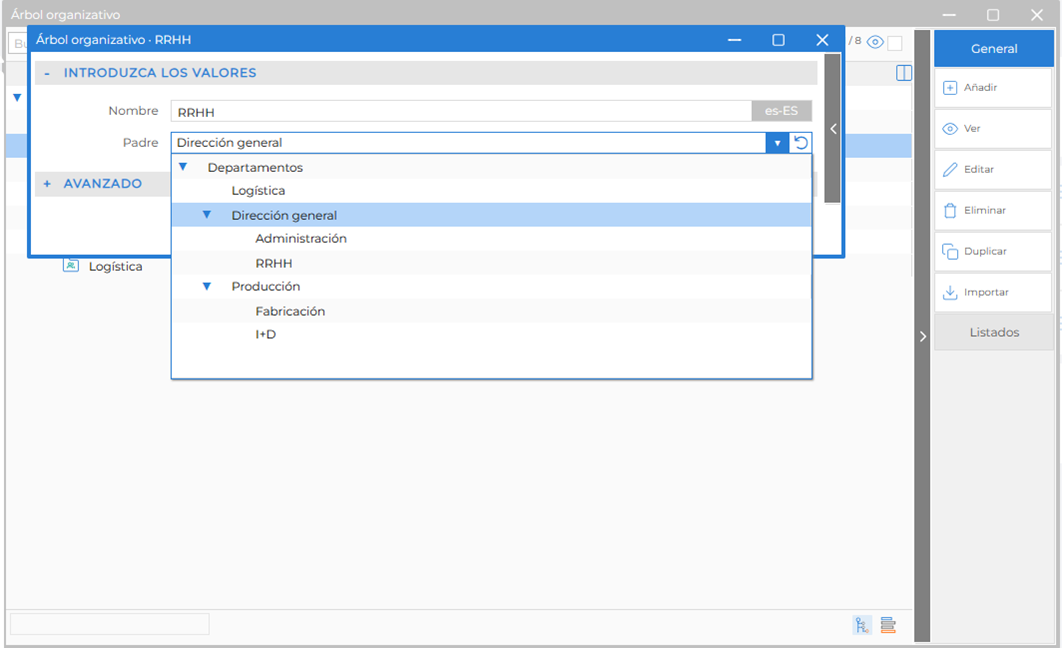Open the Listados tab
The height and width of the screenshot is (648, 1062).
[994, 332]
